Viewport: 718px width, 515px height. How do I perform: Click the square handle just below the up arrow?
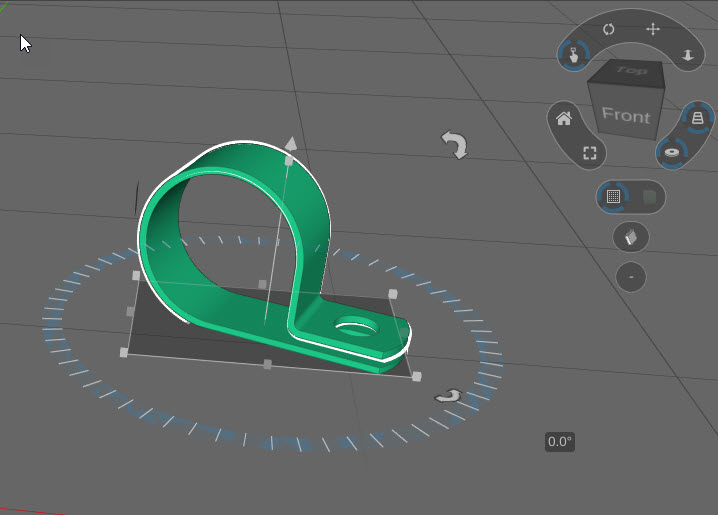click(288, 161)
